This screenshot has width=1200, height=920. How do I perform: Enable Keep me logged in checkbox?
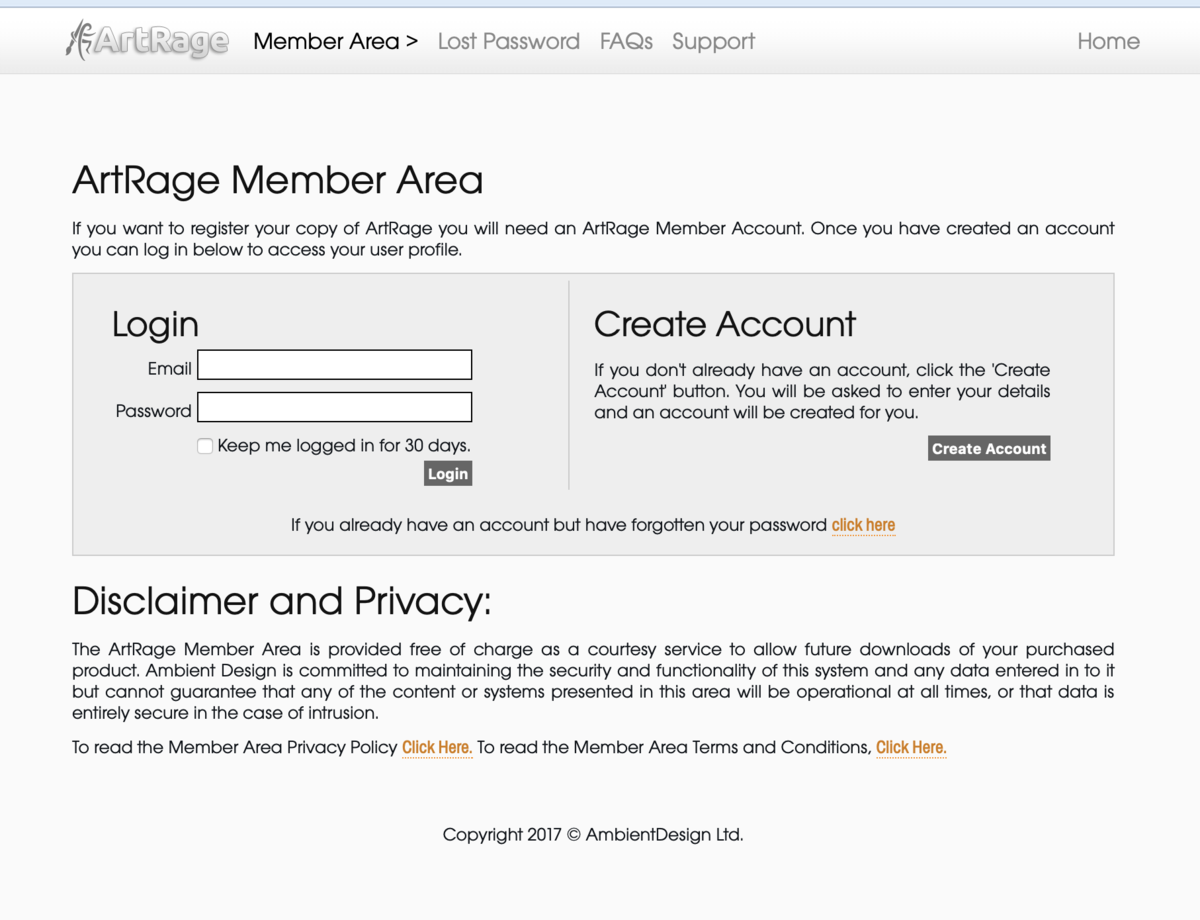coord(205,446)
